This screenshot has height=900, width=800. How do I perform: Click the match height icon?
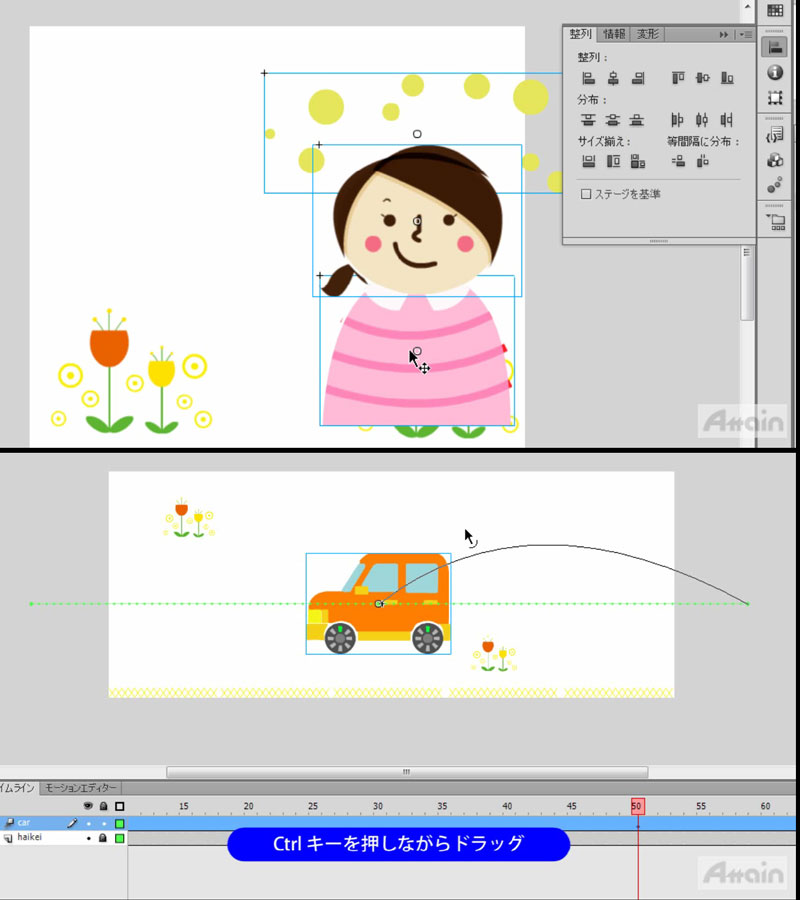(x=613, y=161)
